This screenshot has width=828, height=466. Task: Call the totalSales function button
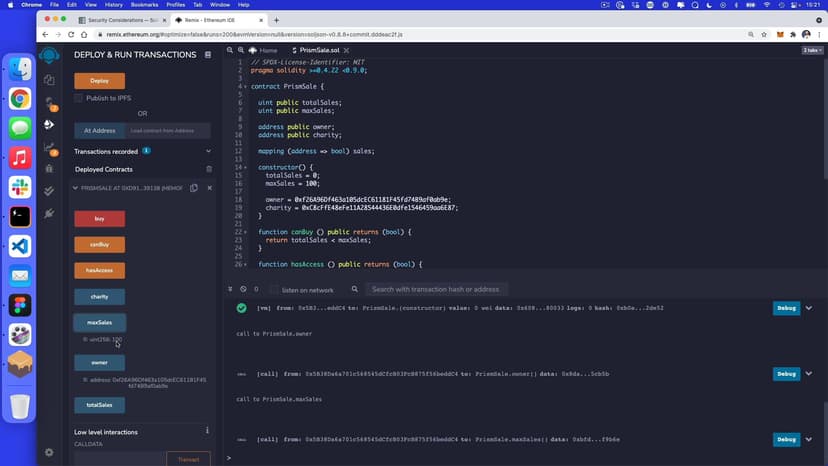point(99,404)
